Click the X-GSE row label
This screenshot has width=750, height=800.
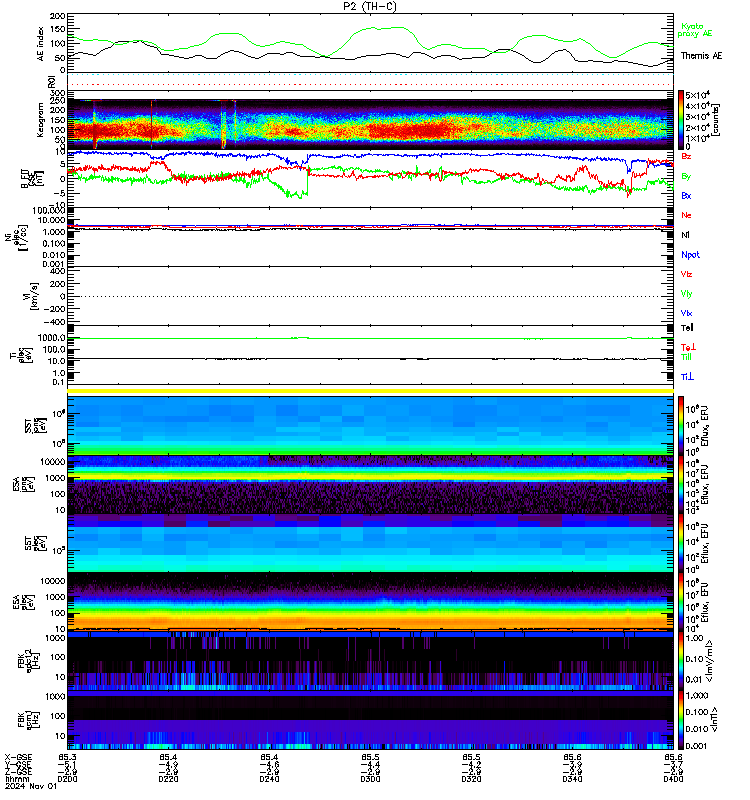(x=18, y=757)
